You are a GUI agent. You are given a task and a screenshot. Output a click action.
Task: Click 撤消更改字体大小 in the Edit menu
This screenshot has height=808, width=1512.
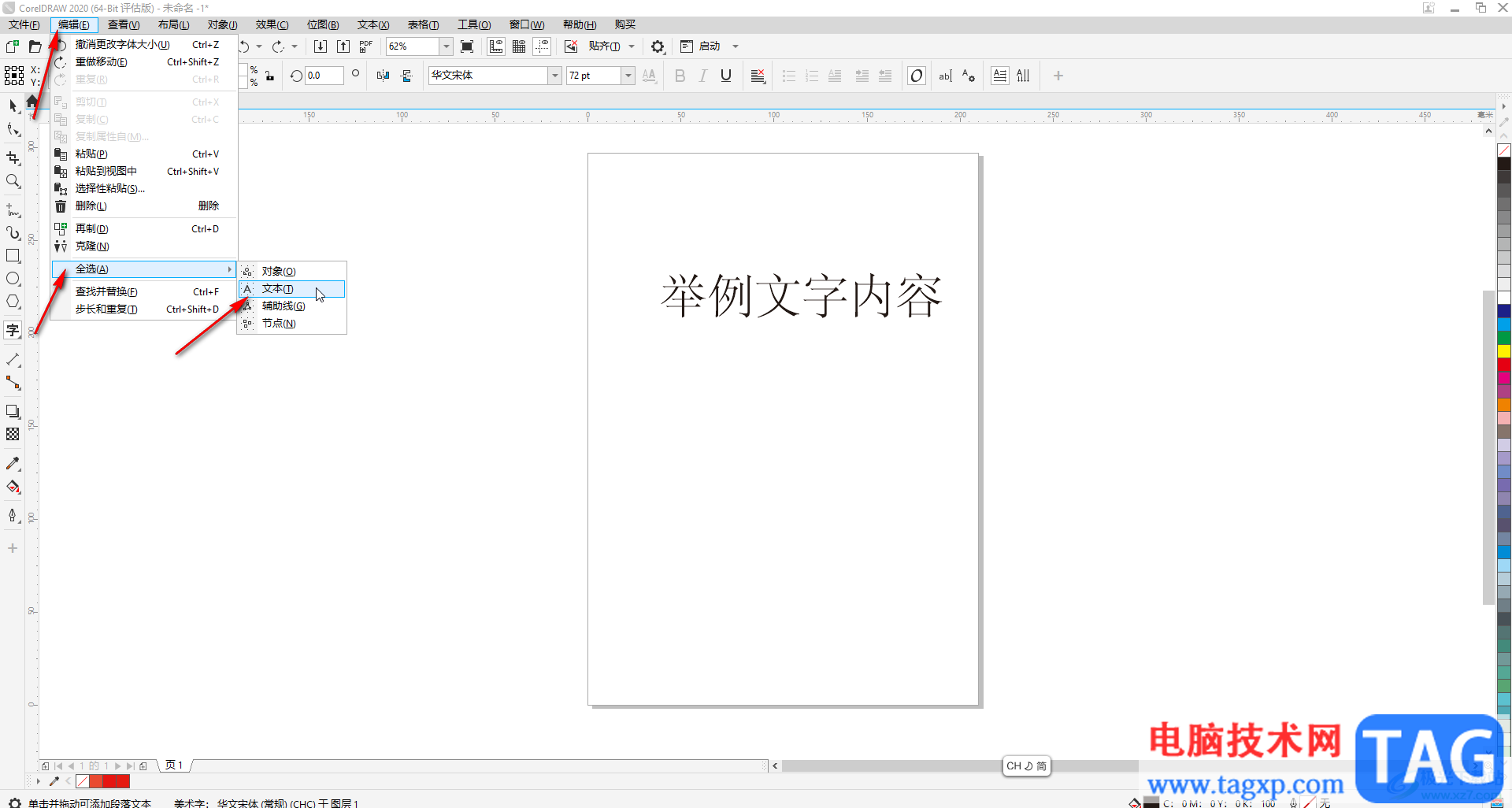pyautogui.click(x=144, y=45)
